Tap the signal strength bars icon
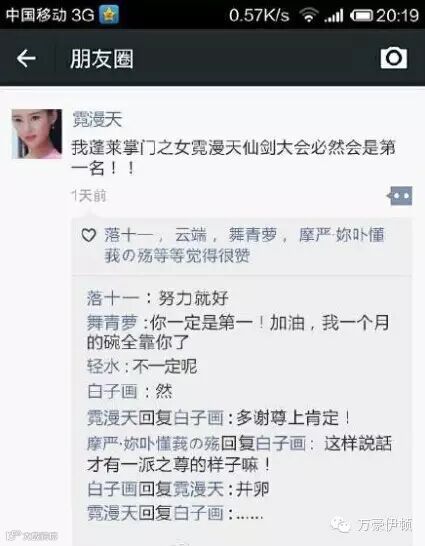This screenshot has width=425, height=546. [333, 15]
